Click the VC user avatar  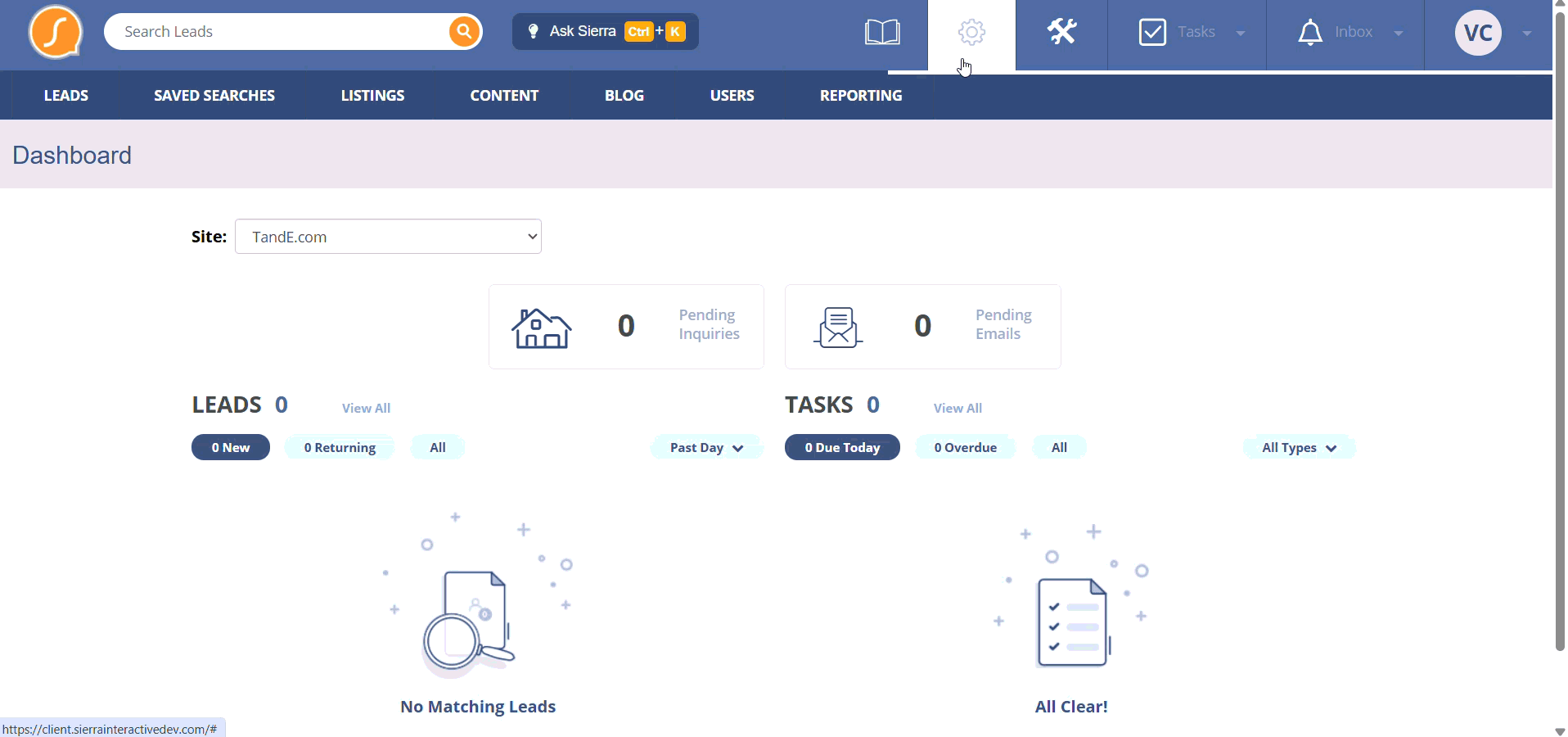click(1478, 33)
